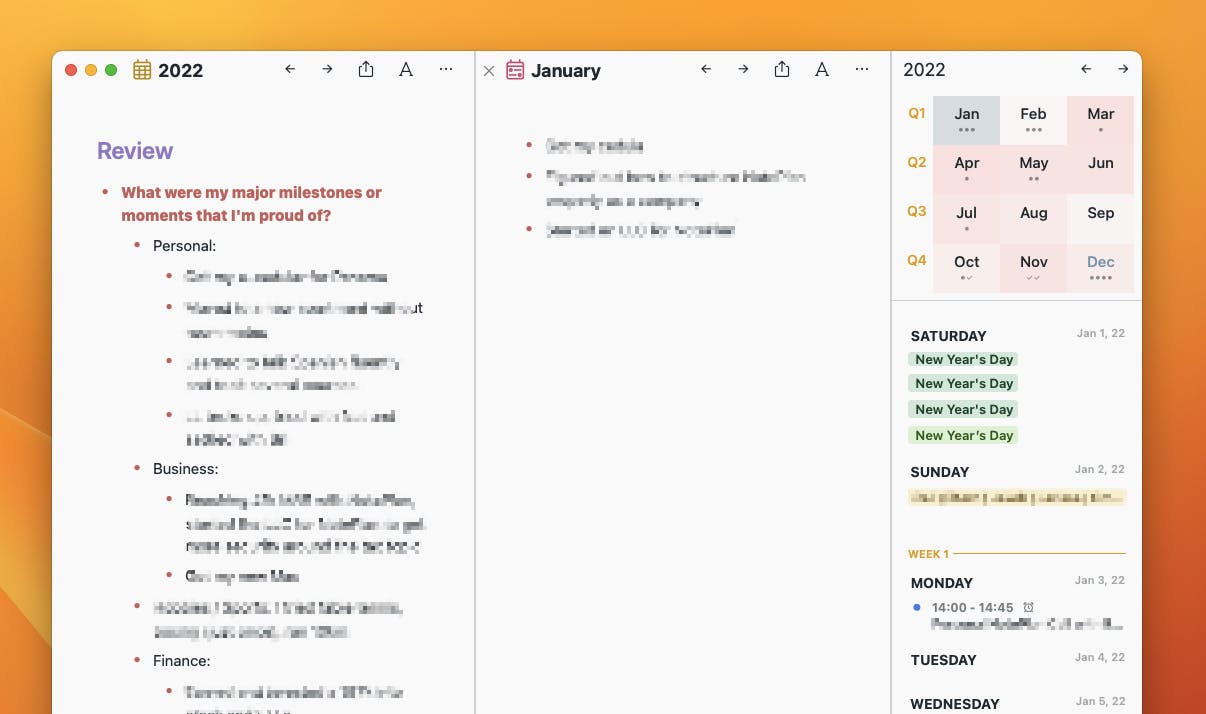The width and height of the screenshot is (1206, 714).
Task: Open Oct in the year calendar
Action: pos(966,268)
